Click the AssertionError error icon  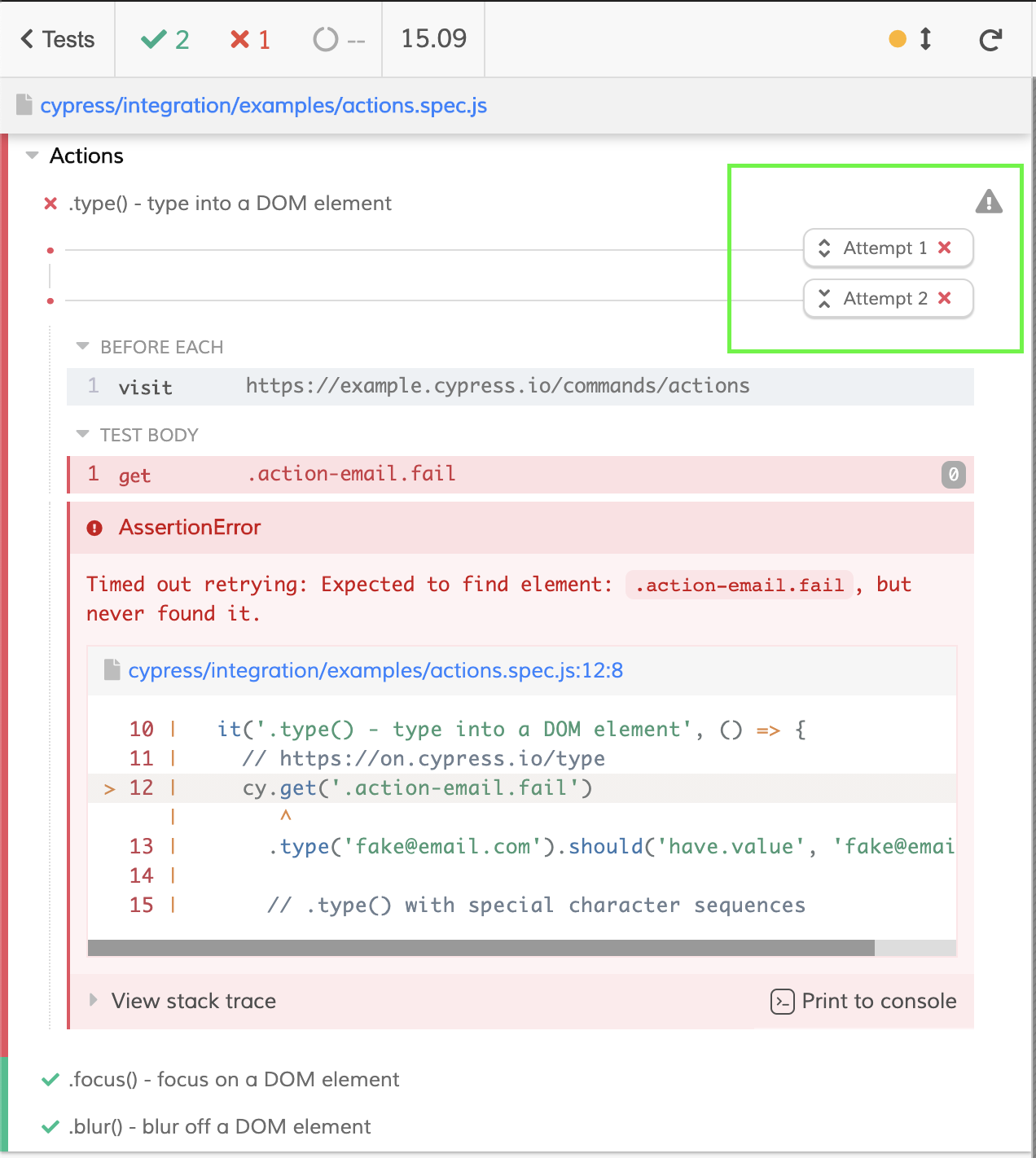click(94, 528)
